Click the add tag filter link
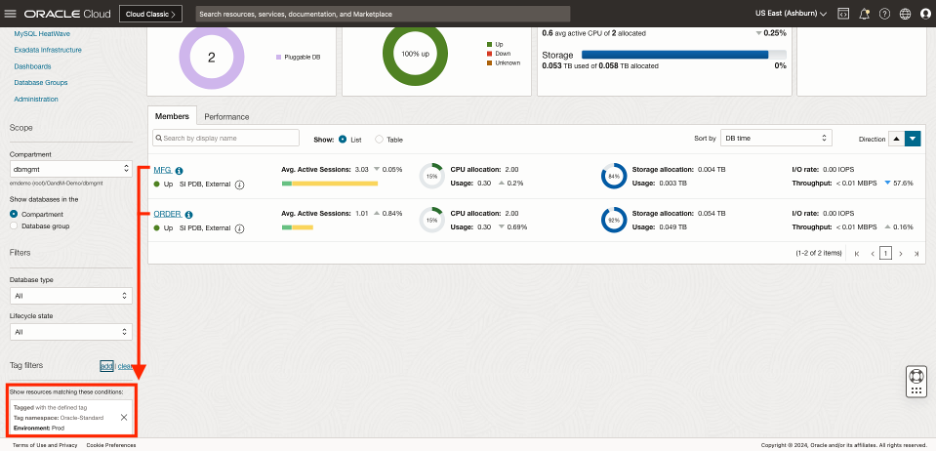The width and height of the screenshot is (936, 452). tap(106, 366)
